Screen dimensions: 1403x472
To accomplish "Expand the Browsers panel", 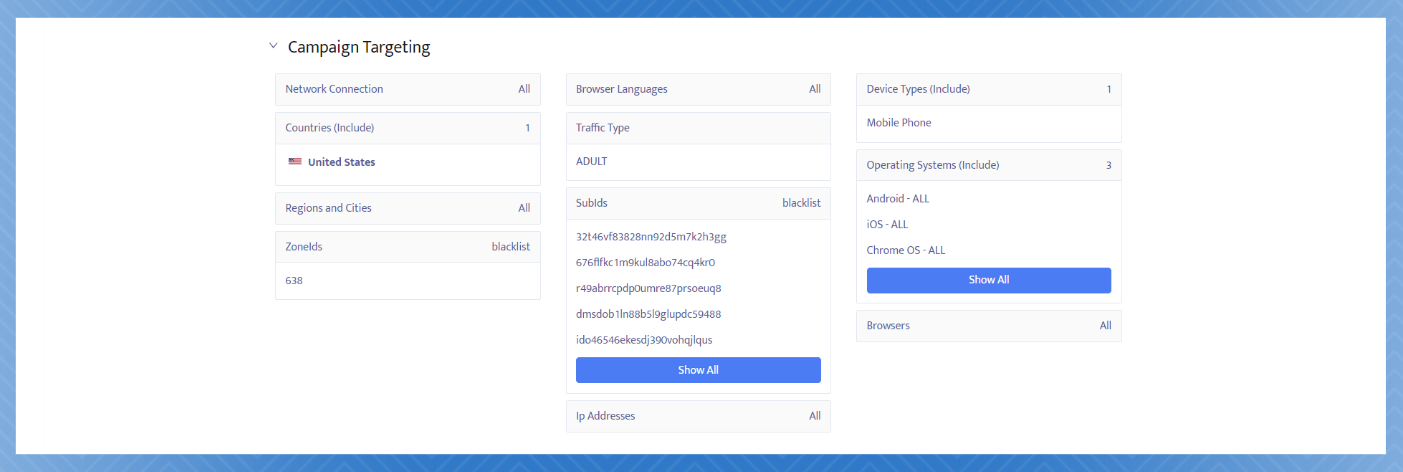I will [988, 325].
